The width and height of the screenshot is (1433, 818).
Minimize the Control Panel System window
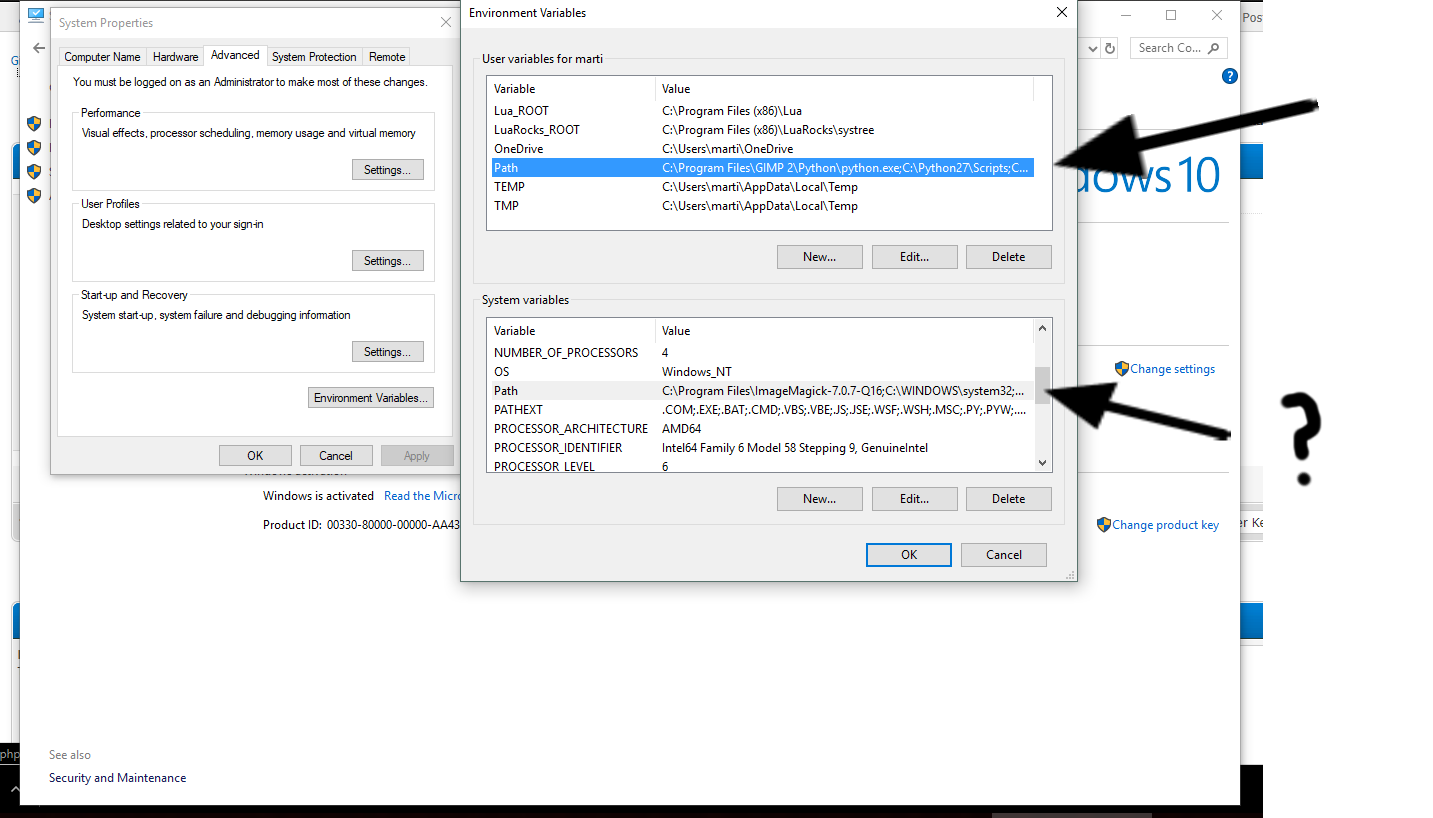coord(1125,15)
